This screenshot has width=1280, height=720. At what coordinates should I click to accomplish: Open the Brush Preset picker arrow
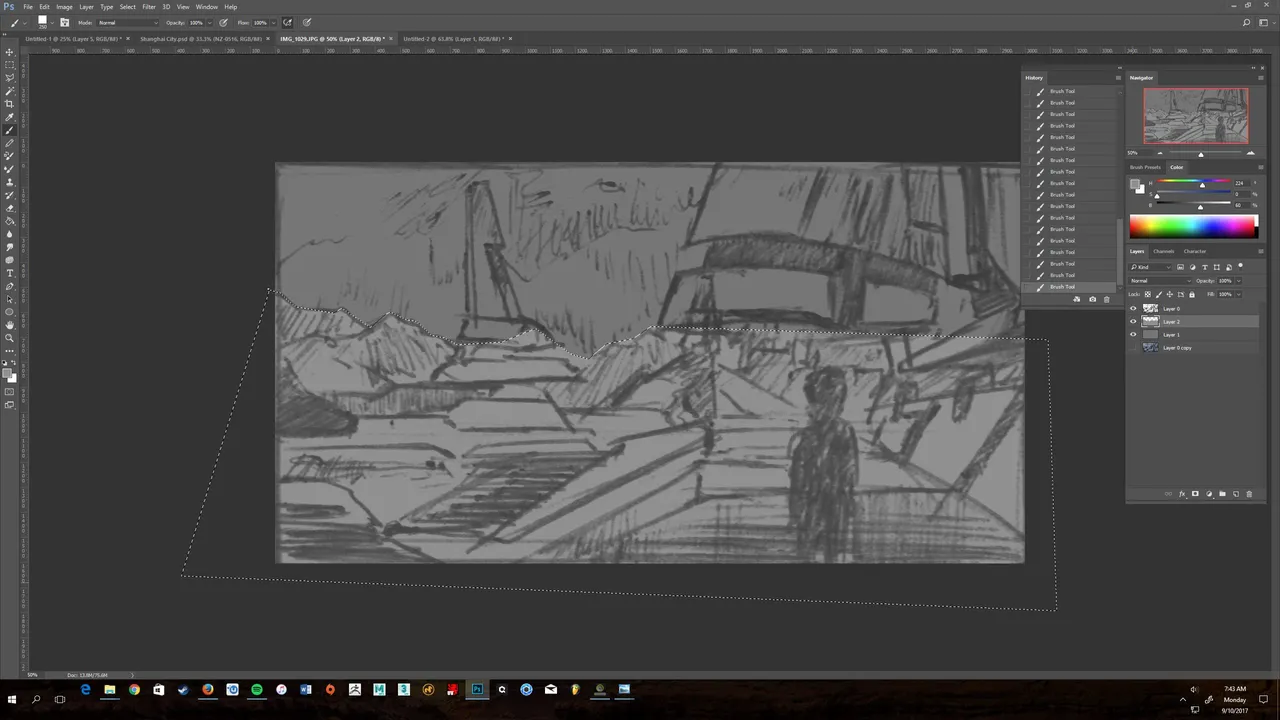tap(54, 22)
